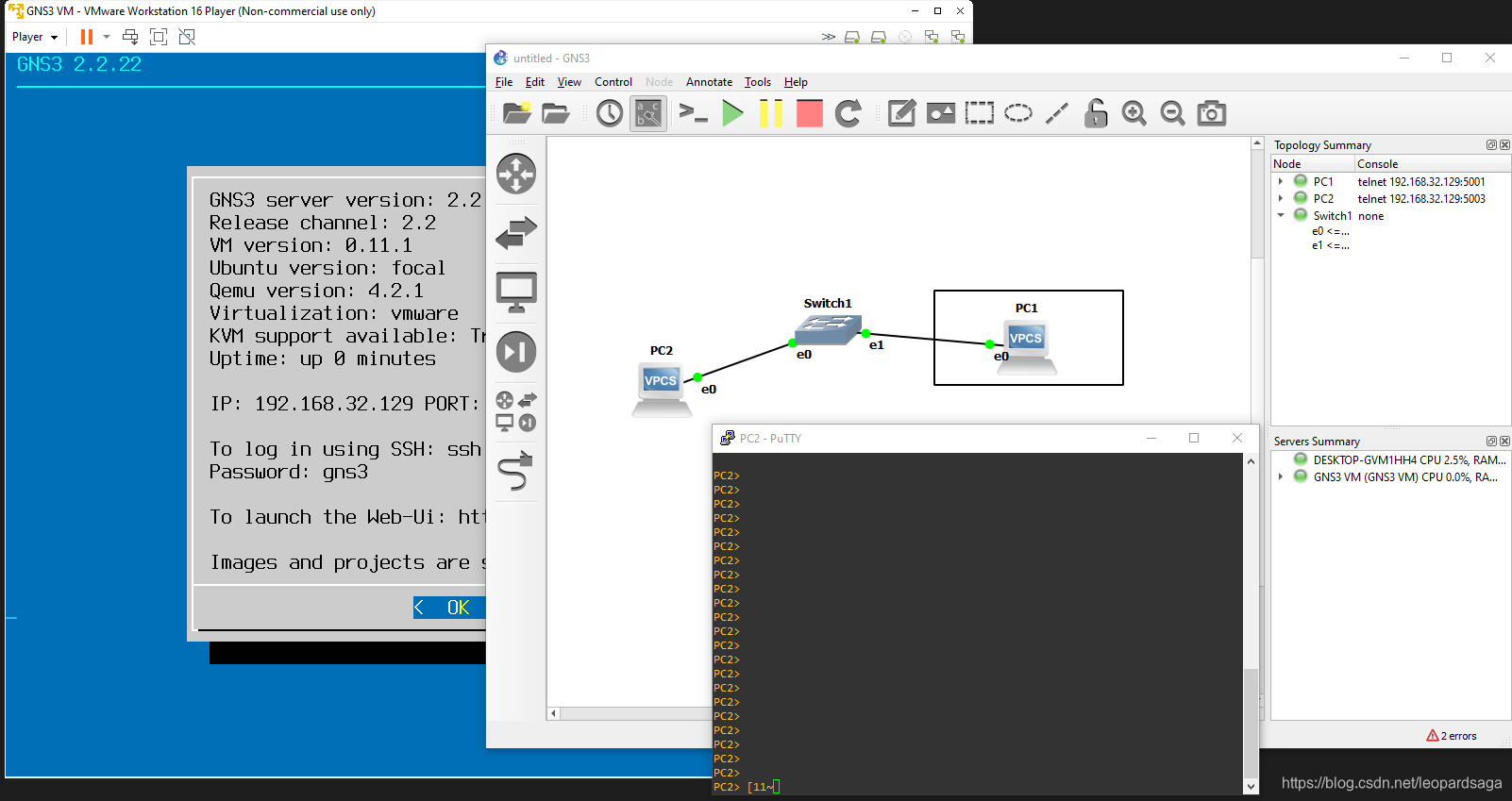Select the Draw a line tool
This screenshot has width=1512, height=801.
[1057, 113]
